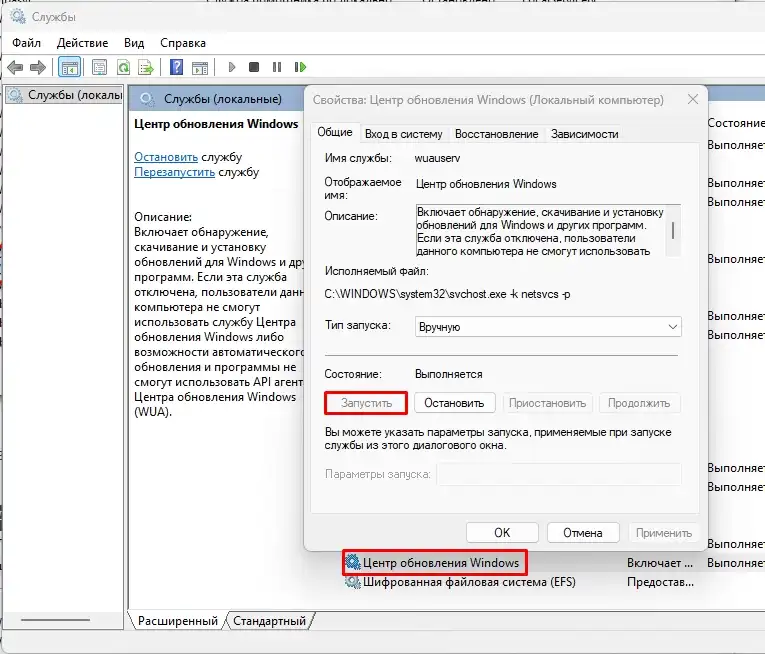The width and height of the screenshot is (765, 654).
Task: Click the Restart service toolbar icon
Action: 300,67
